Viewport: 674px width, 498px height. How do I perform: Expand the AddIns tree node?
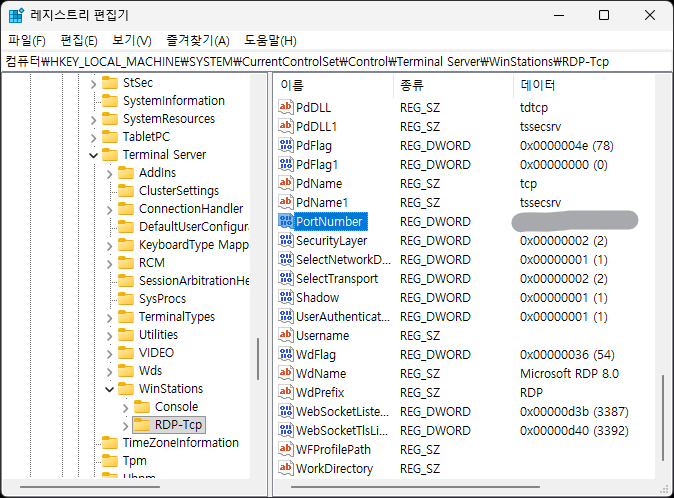[x=109, y=173]
